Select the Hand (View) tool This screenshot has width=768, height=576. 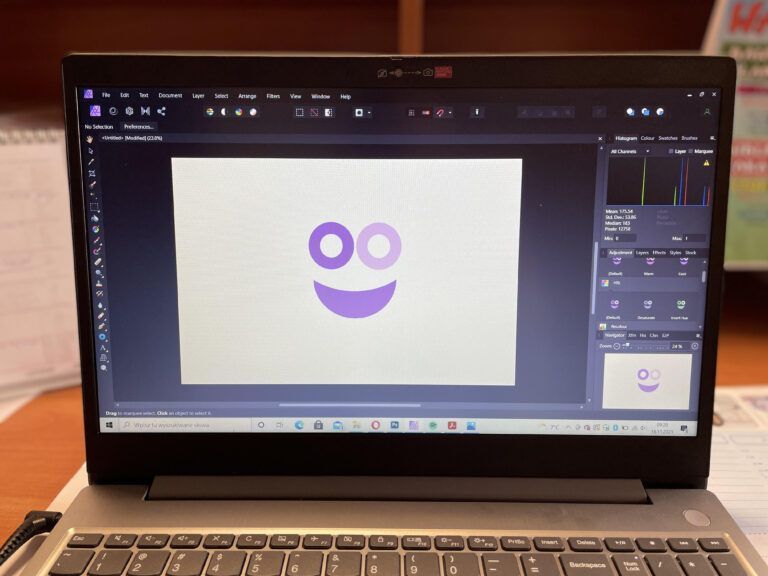(90, 140)
